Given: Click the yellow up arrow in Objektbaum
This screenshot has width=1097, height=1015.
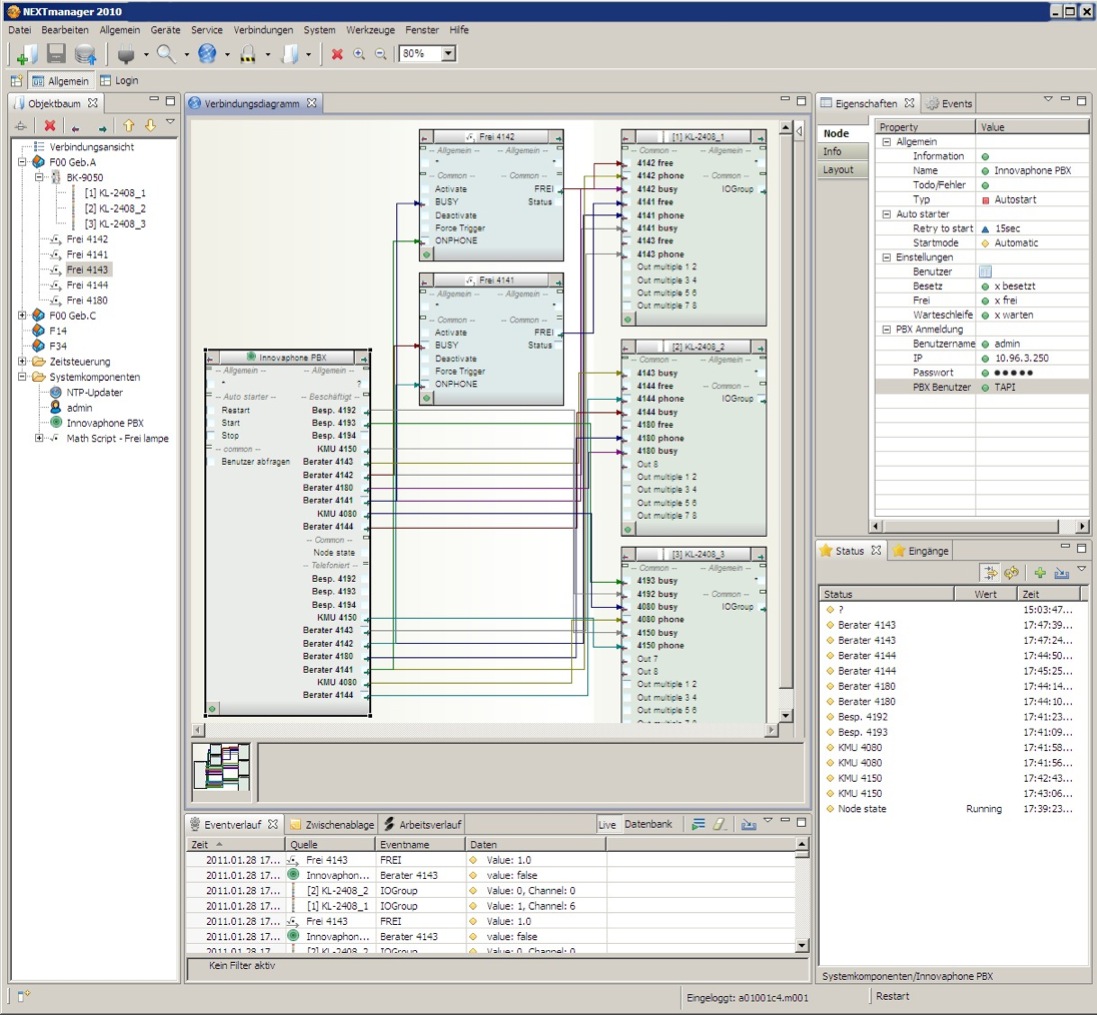Looking at the screenshot, I should [129, 125].
